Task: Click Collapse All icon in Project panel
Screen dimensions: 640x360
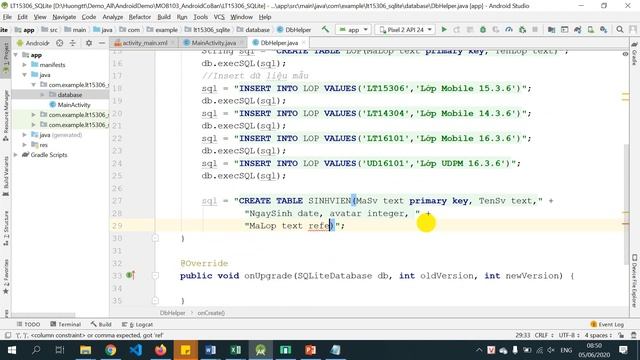Action: (x=73, y=43)
